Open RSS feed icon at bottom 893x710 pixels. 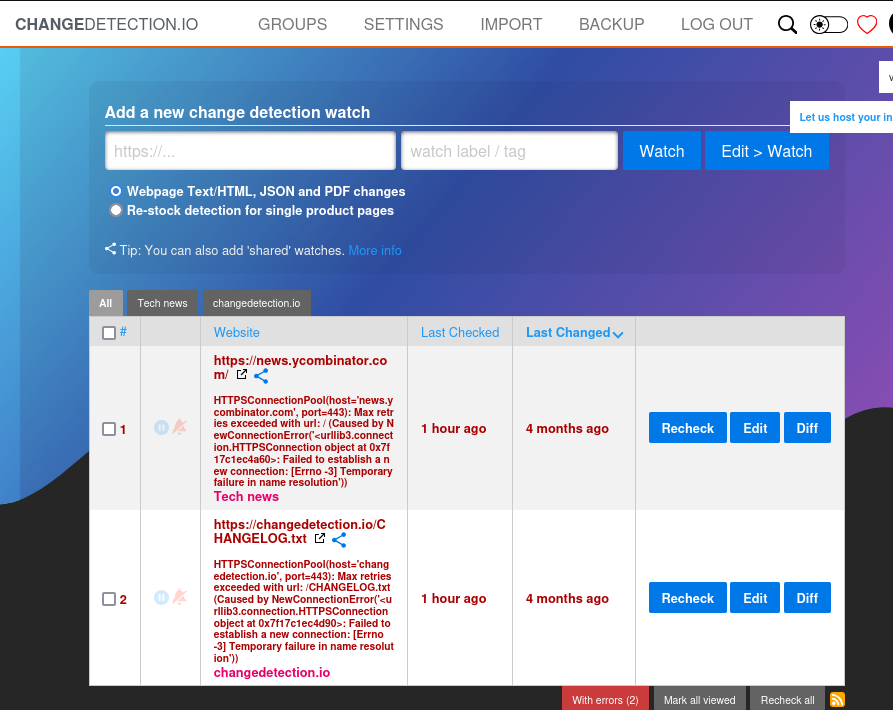(837, 700)
